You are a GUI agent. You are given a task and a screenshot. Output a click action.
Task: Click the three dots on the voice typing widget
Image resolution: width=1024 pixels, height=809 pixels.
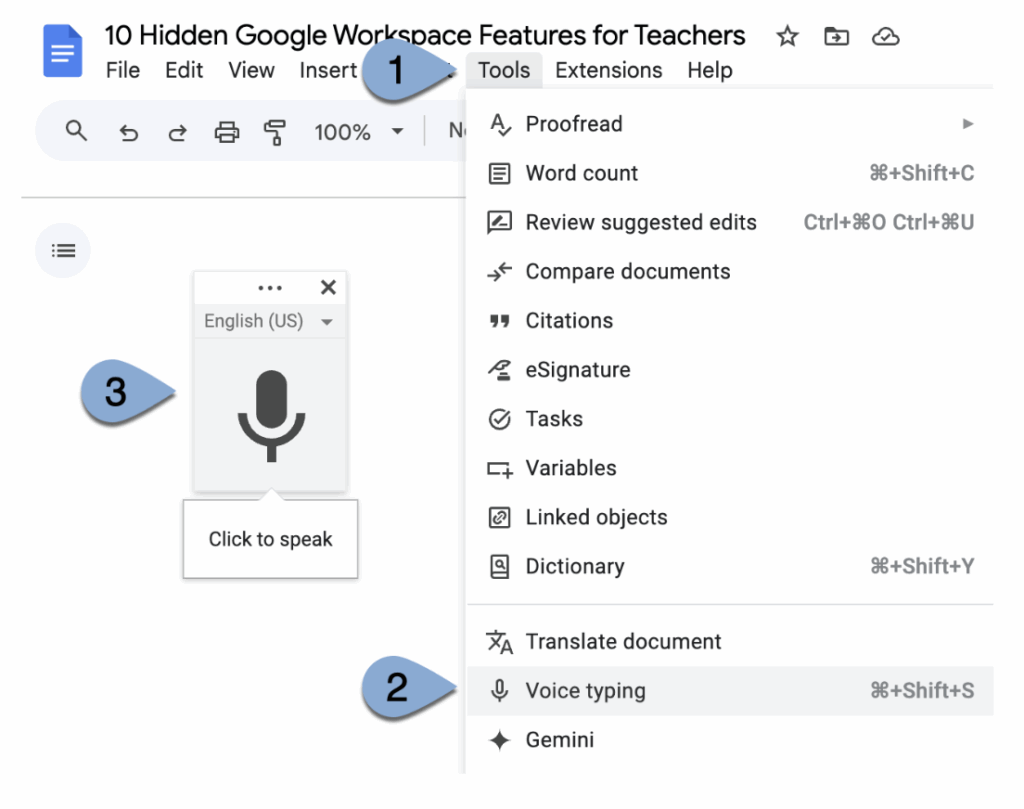270,288
